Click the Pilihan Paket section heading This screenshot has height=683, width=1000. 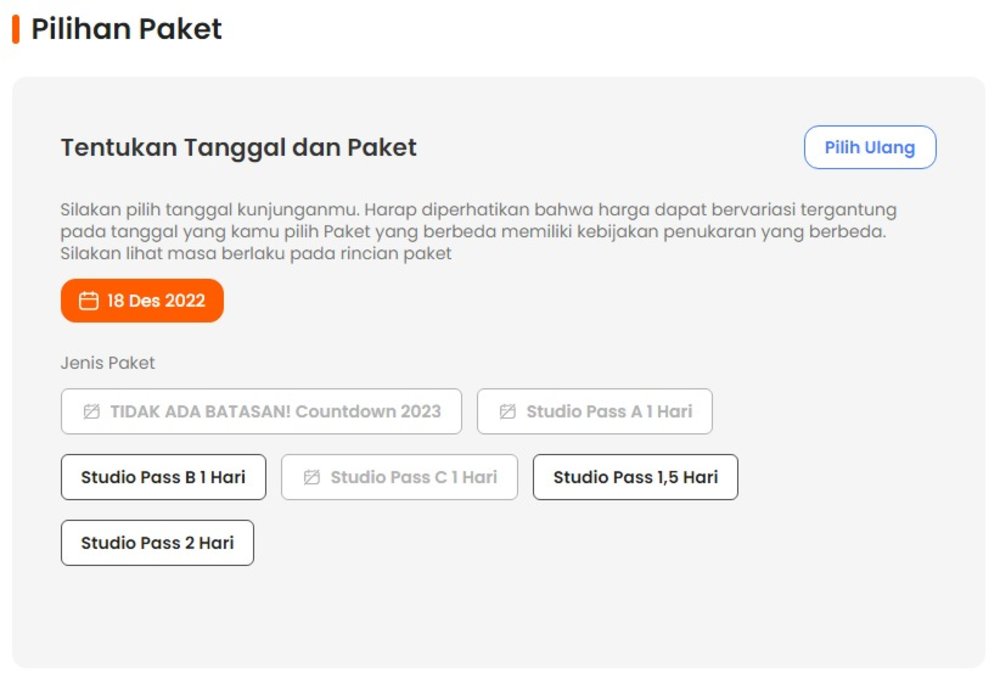point(127,29)
